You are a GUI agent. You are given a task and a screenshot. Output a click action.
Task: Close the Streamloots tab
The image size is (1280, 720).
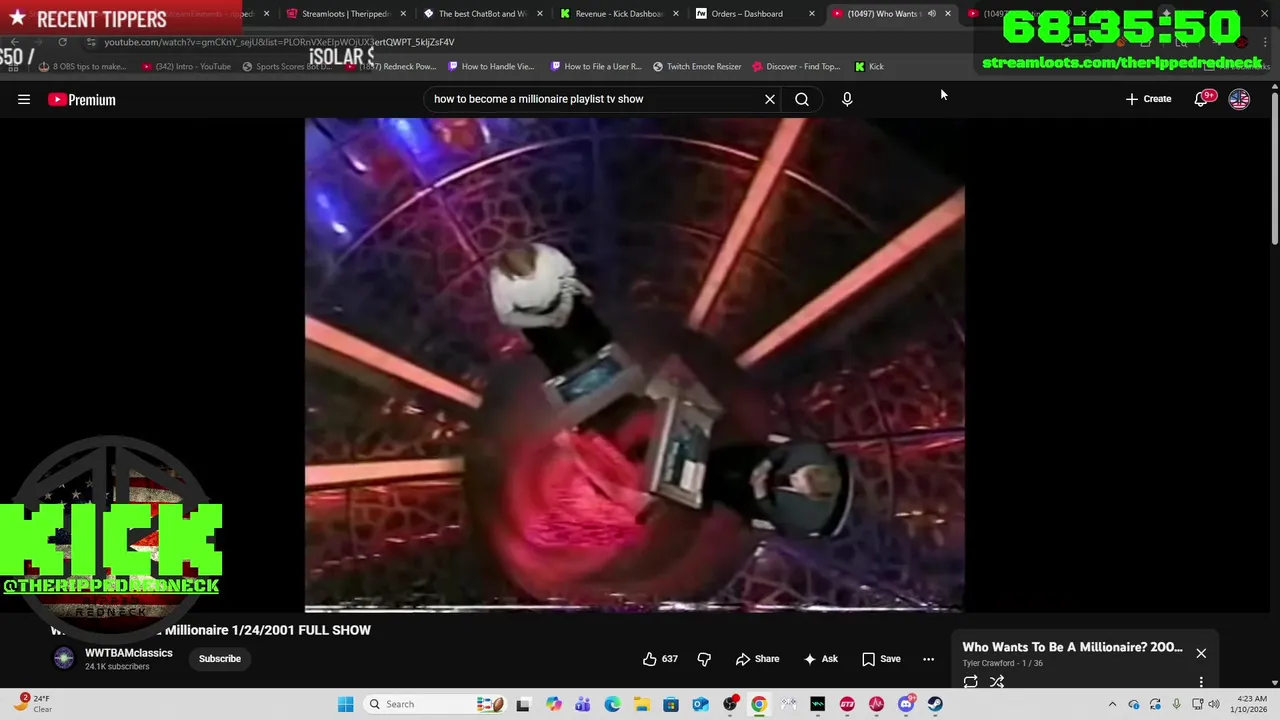click(404, 14)
